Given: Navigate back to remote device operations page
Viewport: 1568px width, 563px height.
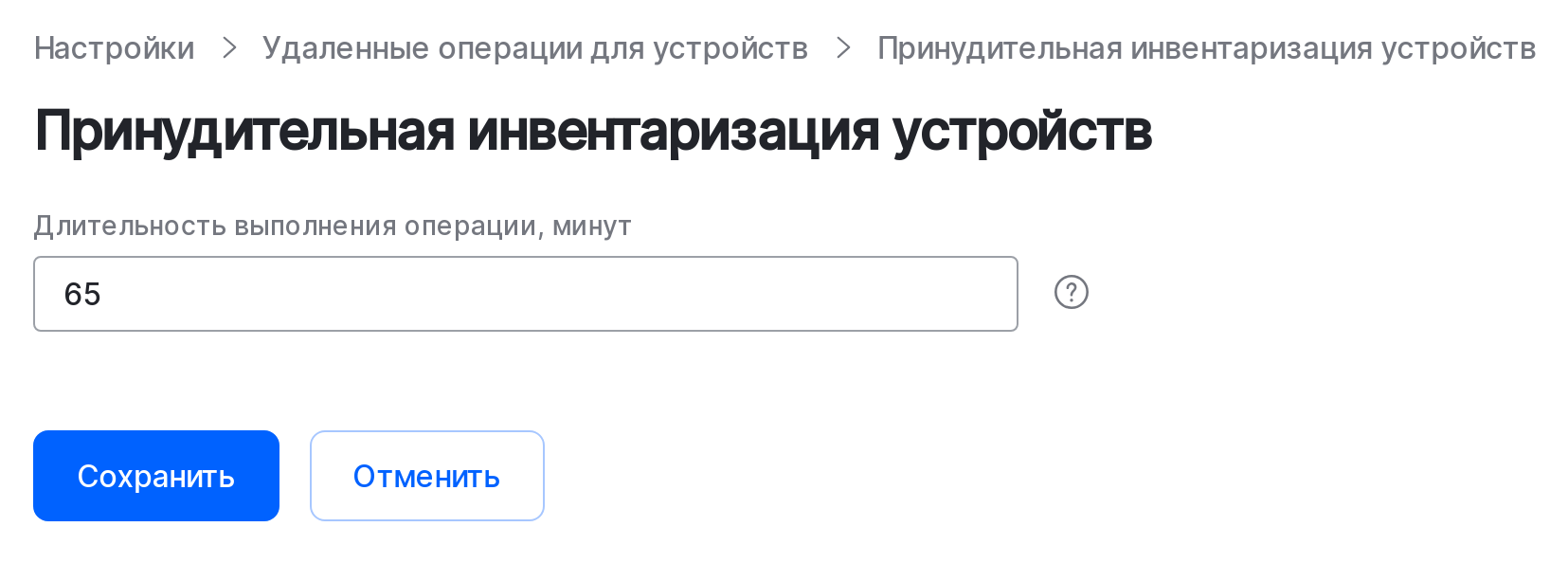Looking at the screenshot, I should click(535, 47).
